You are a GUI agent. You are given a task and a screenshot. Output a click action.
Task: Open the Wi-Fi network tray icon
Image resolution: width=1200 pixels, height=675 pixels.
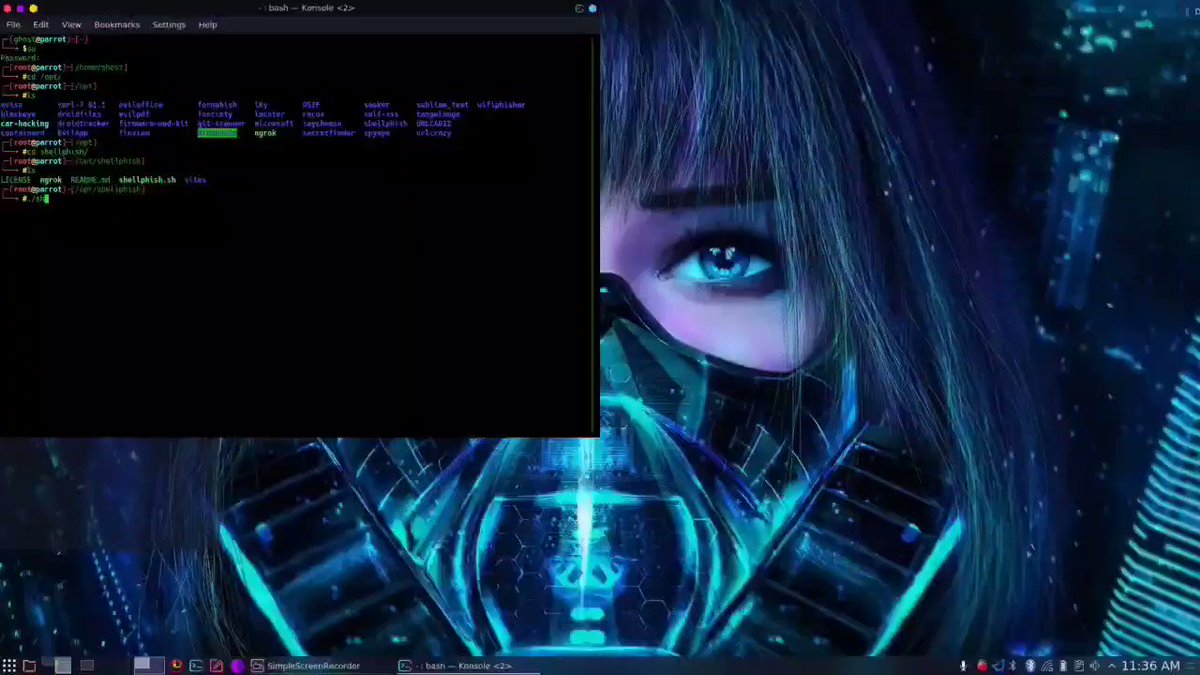(1047, 666)
